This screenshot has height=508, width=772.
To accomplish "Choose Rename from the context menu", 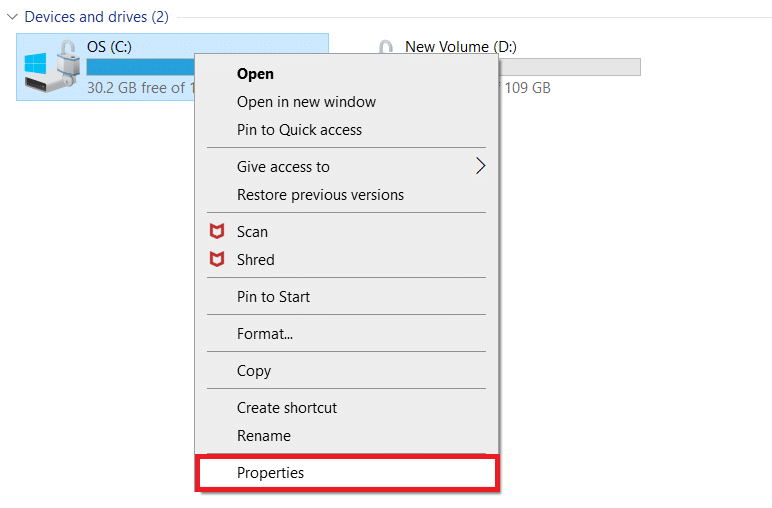I will [x=264, y=435].
